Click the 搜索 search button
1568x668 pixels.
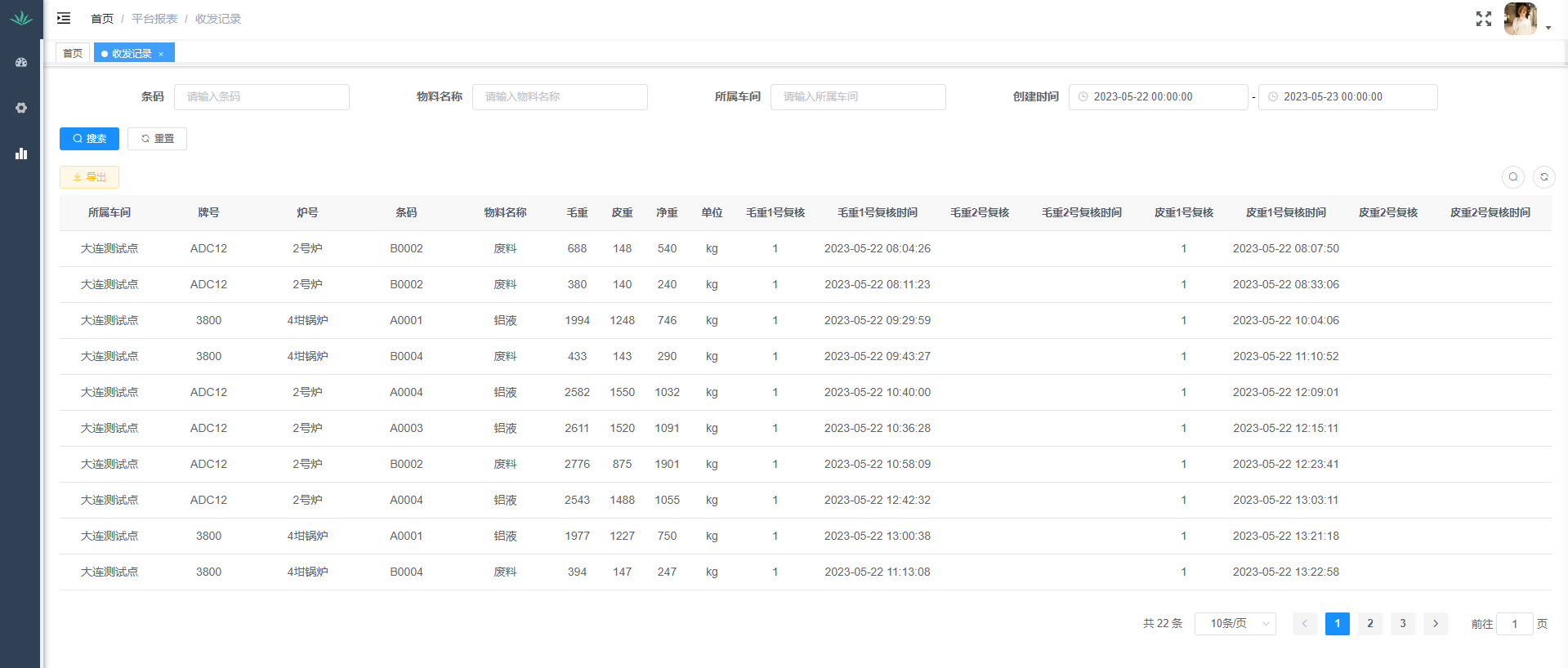(x=89, y=139)
